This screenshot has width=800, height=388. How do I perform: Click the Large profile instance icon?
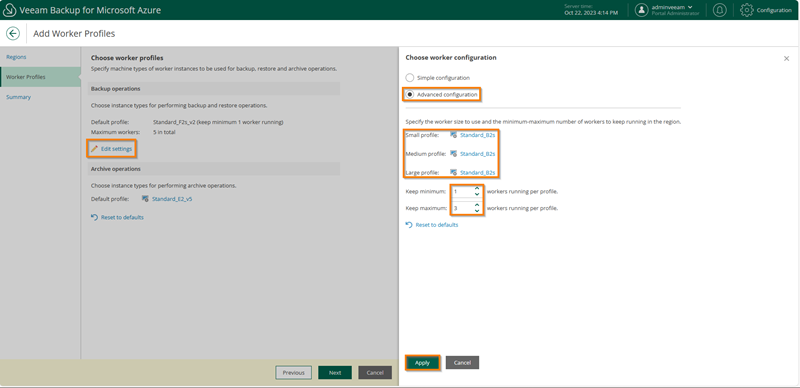click(x=453, y=173)
